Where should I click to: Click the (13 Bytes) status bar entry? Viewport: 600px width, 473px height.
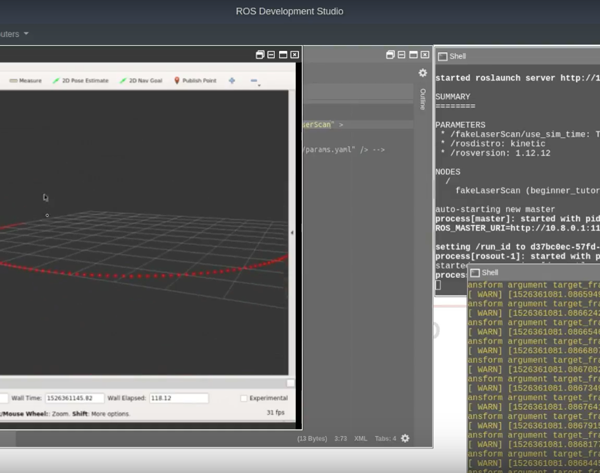tap(312, 439)
